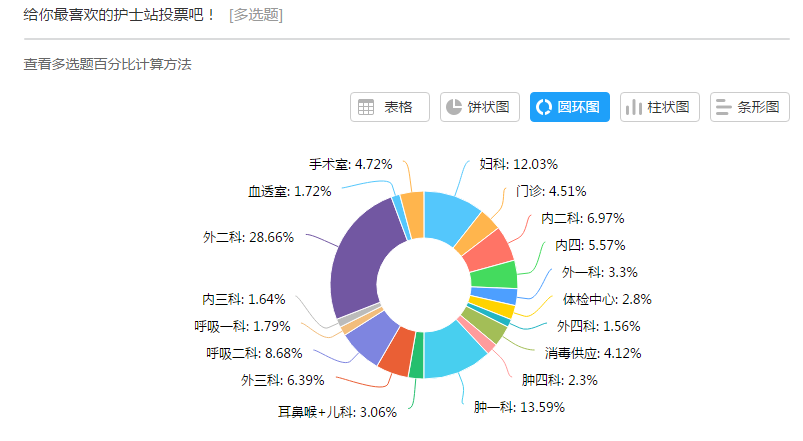Switch to 表格 table view
Viewport: 803px width, 441px height.
[x=390, y=107]
